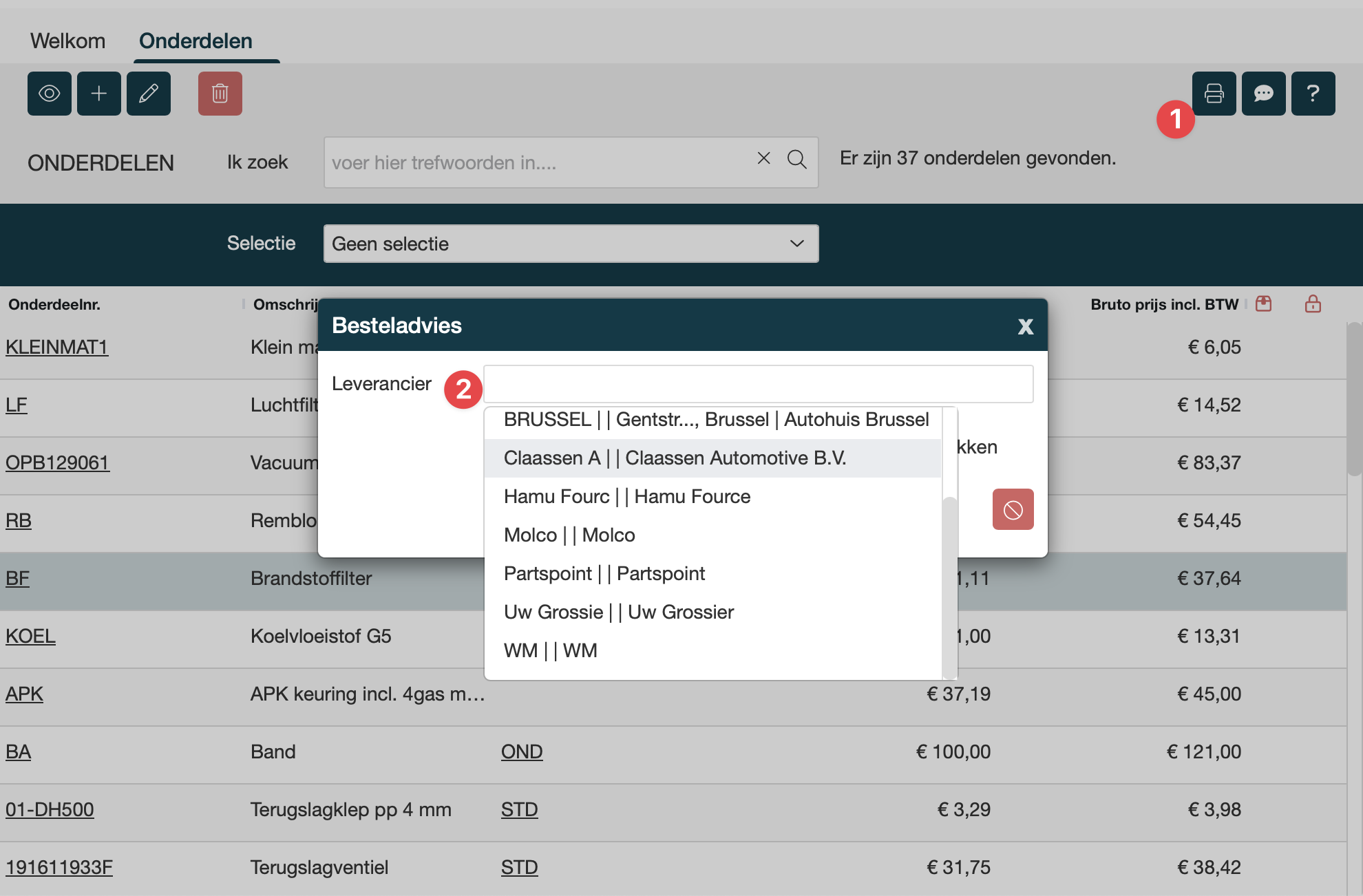1363x896 pixels.
Task: Click the red cancel button in dialog
Action: (x=1013, y=509)
